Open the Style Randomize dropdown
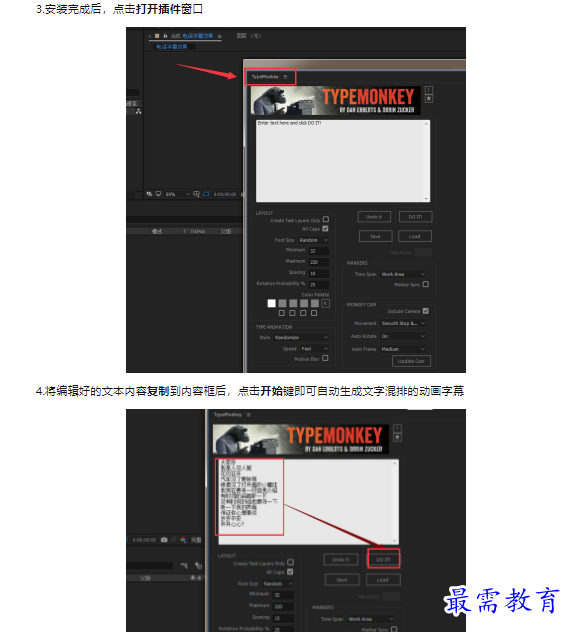Image resolution: width=568 pixels, height=632 pixels. [x=301, y=337]
